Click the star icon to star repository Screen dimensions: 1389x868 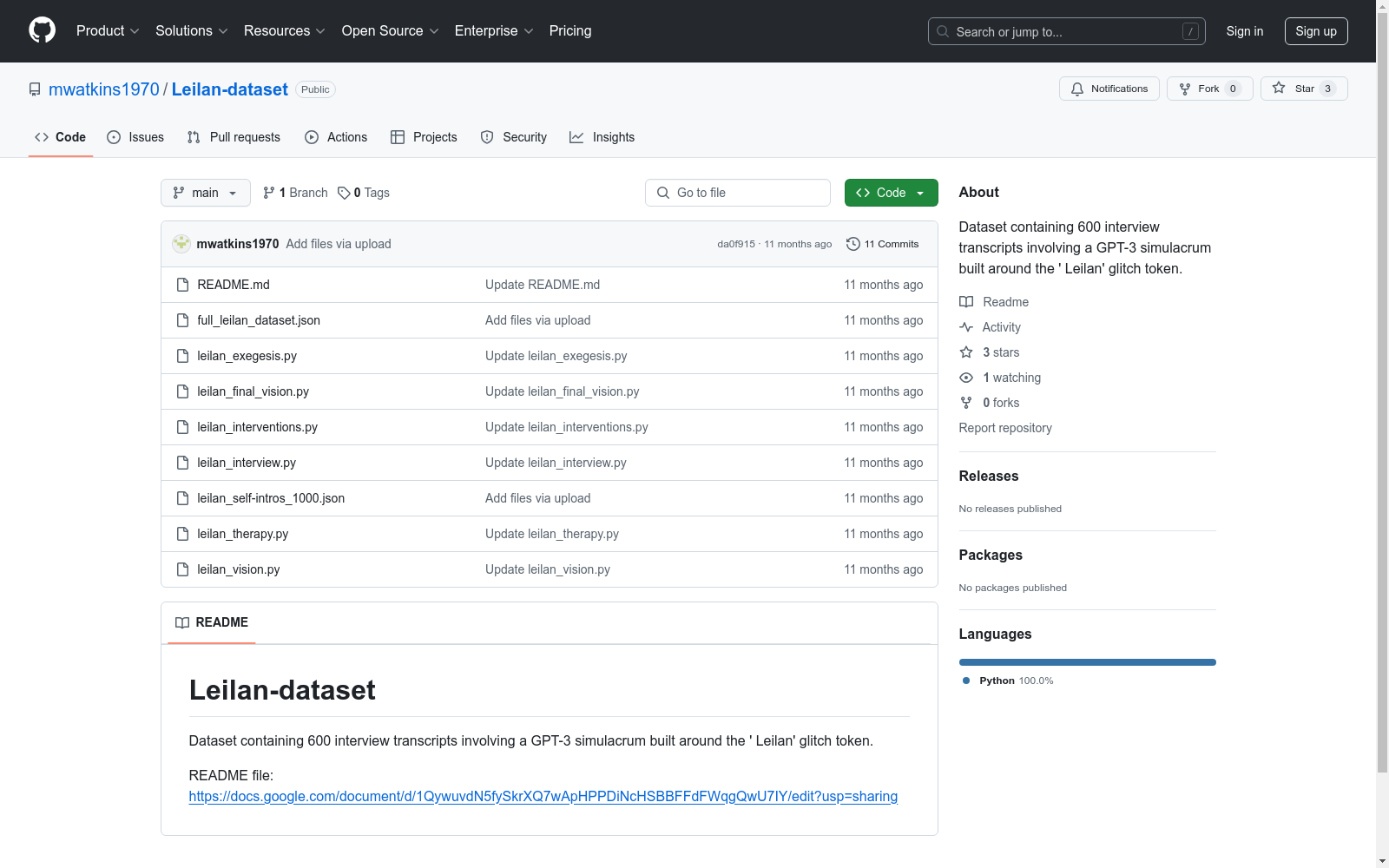click(1279, 88)
